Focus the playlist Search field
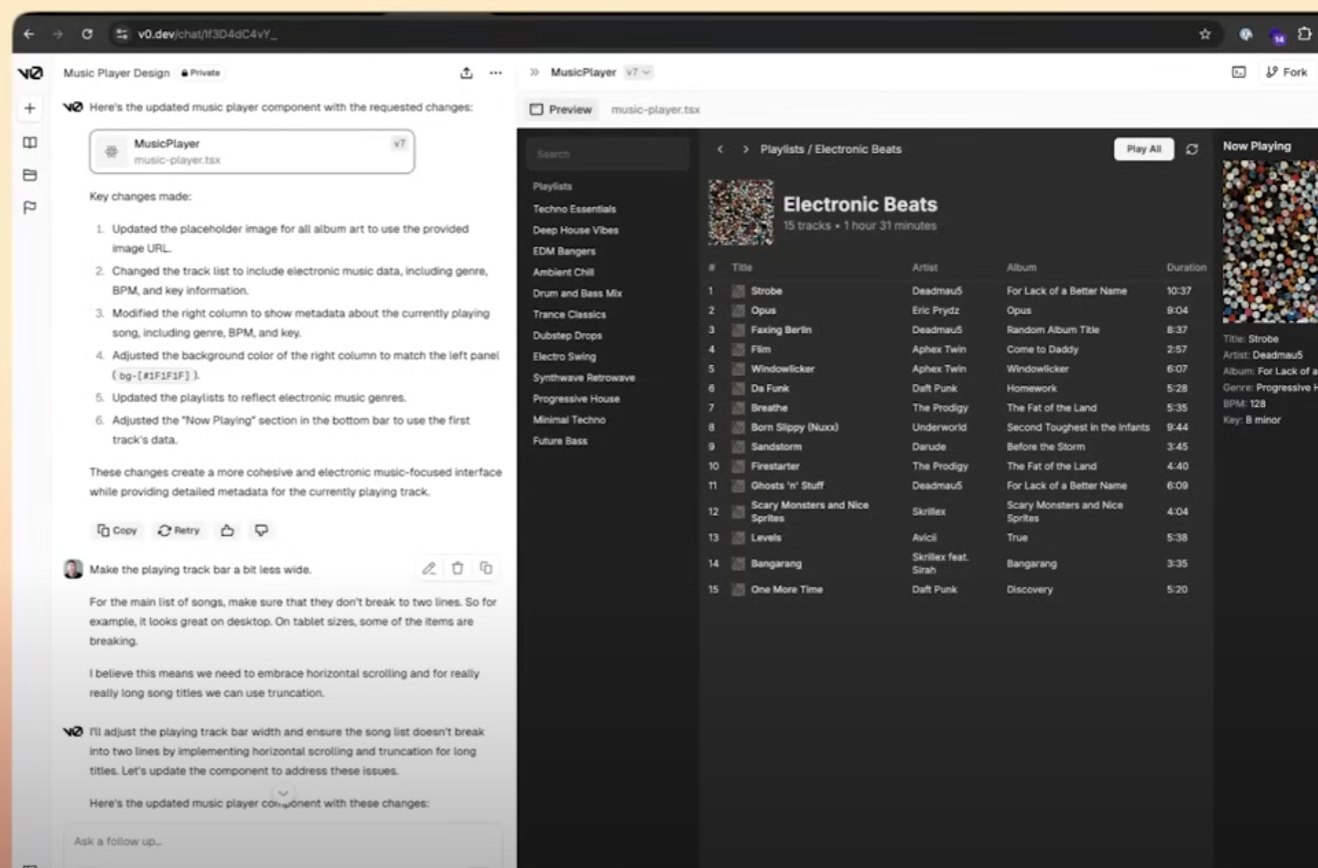 pos(608,154)
